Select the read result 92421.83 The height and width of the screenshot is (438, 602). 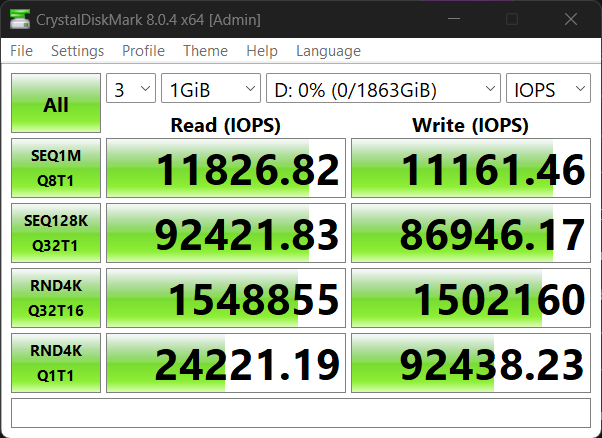[226, 233]
